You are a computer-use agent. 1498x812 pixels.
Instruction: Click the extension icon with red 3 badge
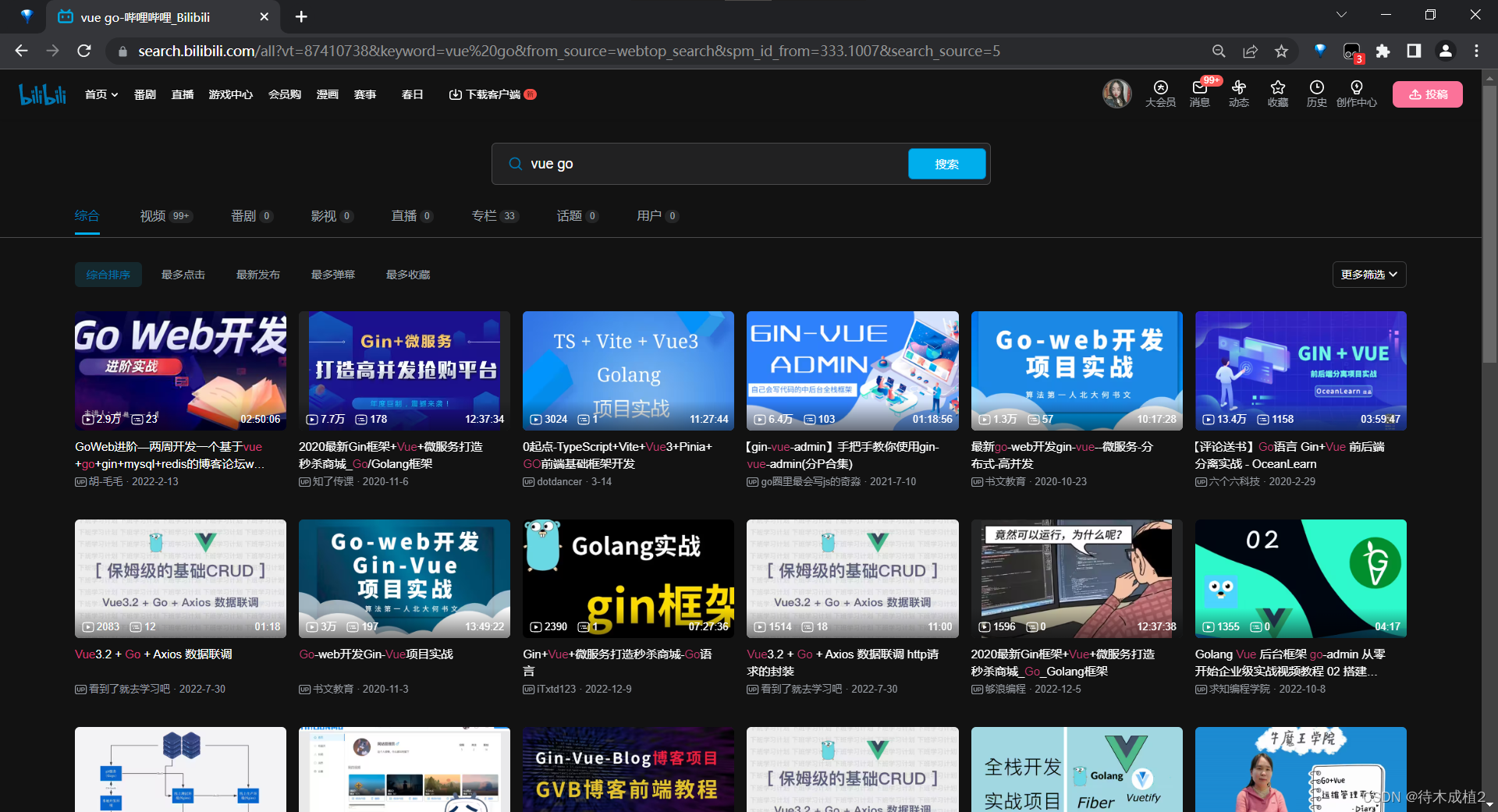click(x=1352, y=51)
